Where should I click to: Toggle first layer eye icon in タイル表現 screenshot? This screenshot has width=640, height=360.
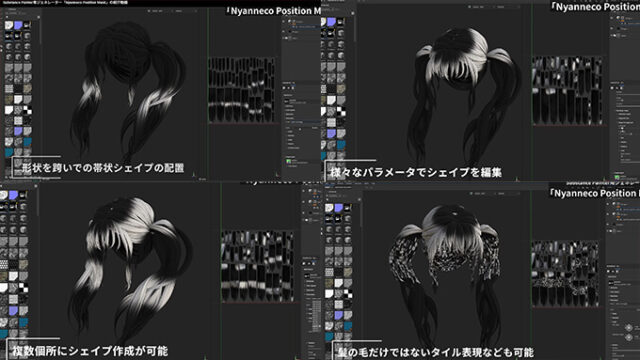click(608, 204)
